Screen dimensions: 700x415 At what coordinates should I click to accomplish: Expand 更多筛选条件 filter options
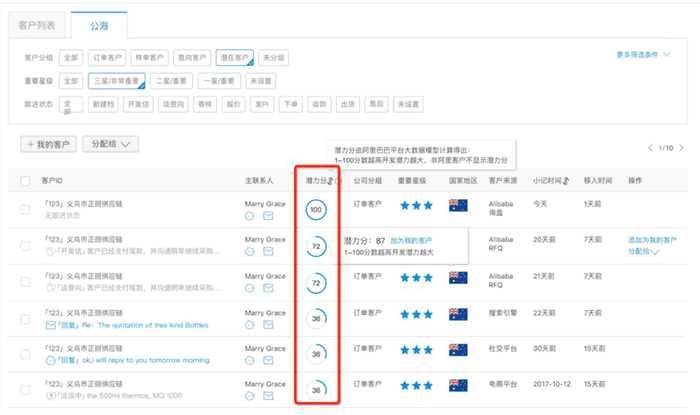(x=643, y=54)
